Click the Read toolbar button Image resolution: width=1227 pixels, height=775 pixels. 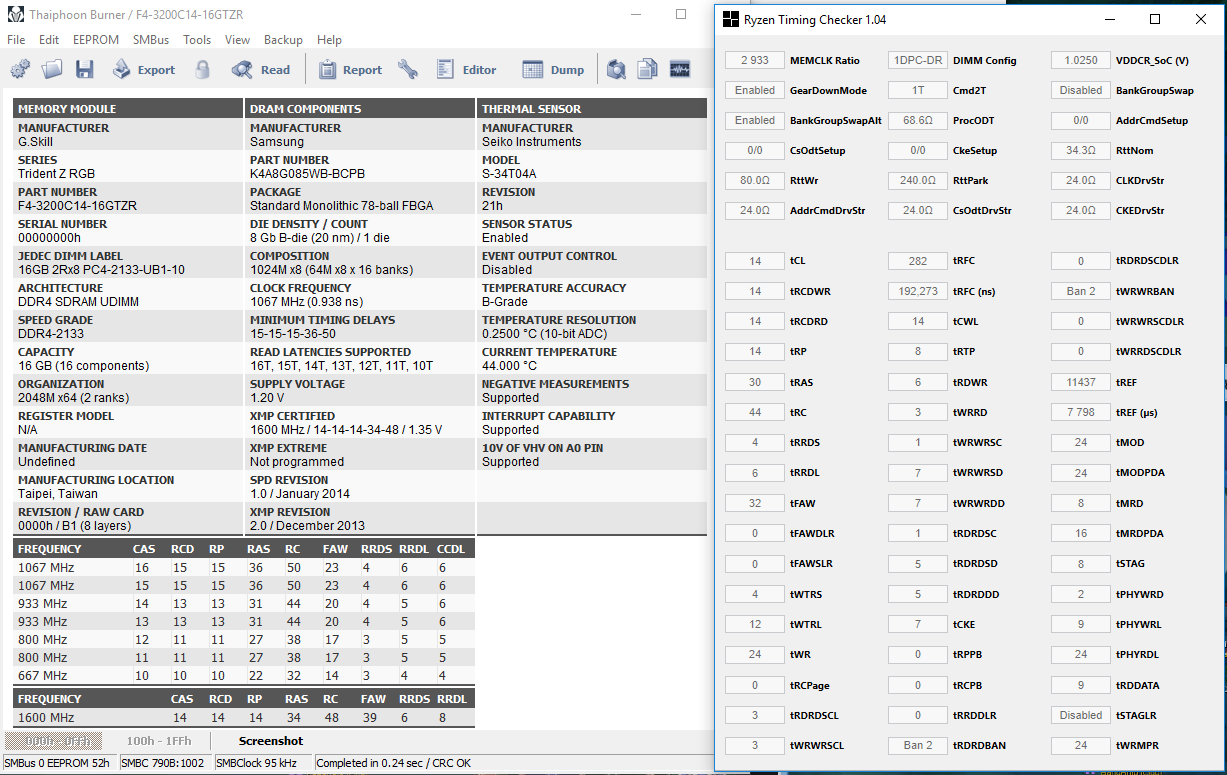coord(261,69)
